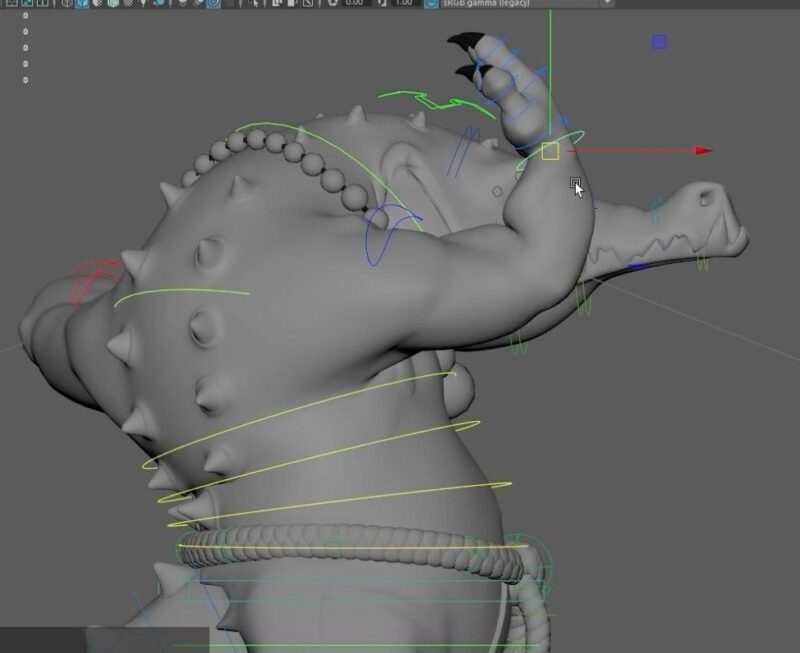Activate the isolate select icon
800x653 pixels.
pos(255,6)
